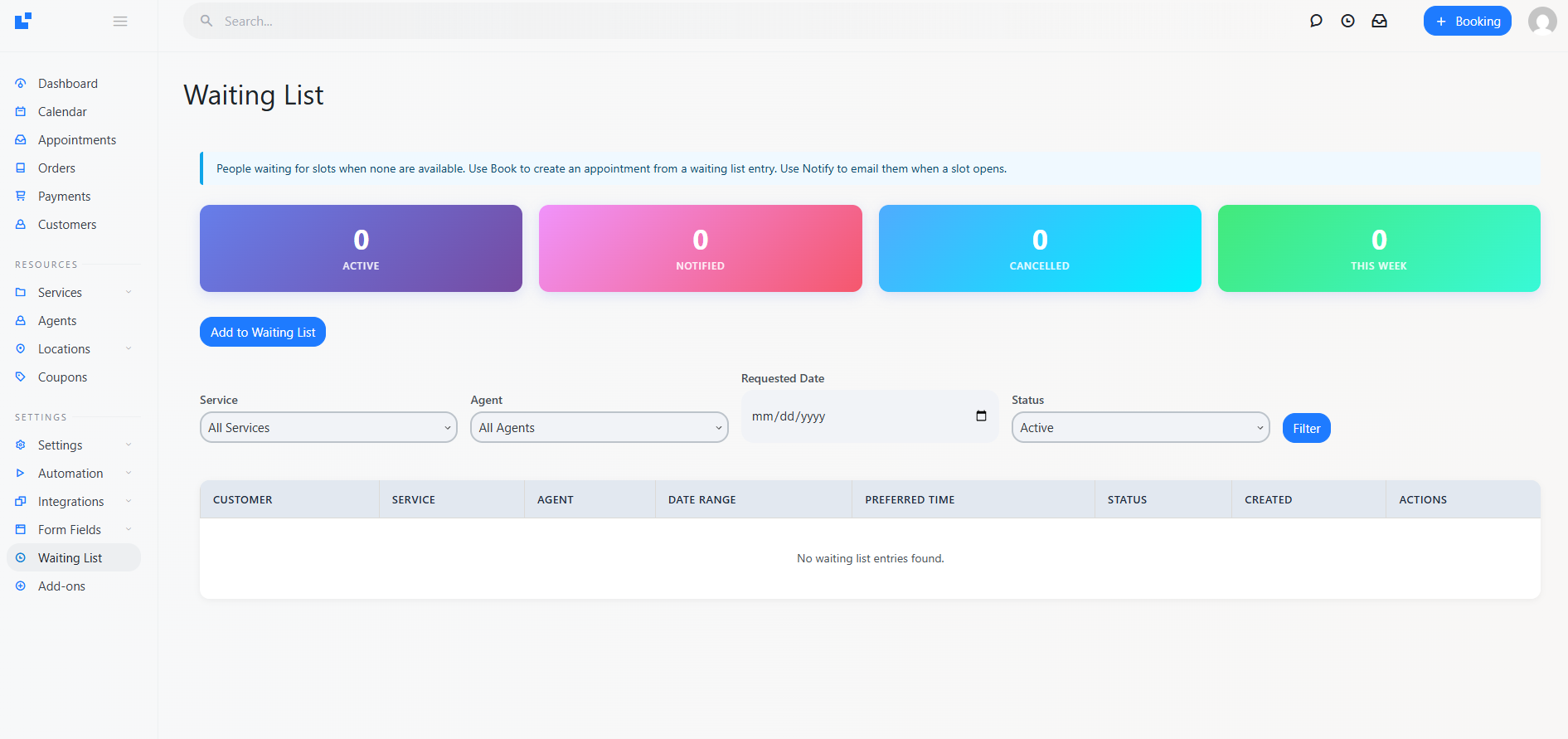
Task: Expand the Status dropdown showing Active
Action: pos(1140,428)
